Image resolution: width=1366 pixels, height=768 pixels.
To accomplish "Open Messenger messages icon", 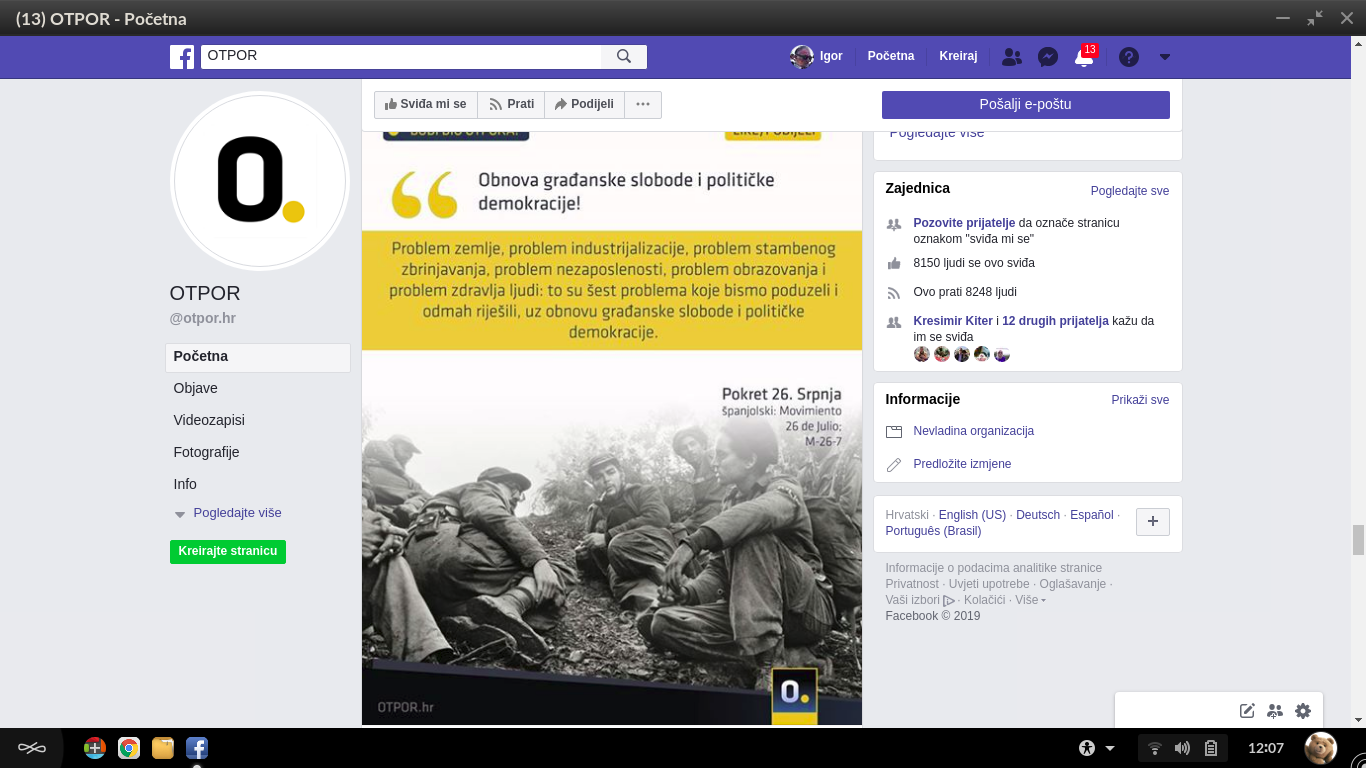I will coord(1047,56).
